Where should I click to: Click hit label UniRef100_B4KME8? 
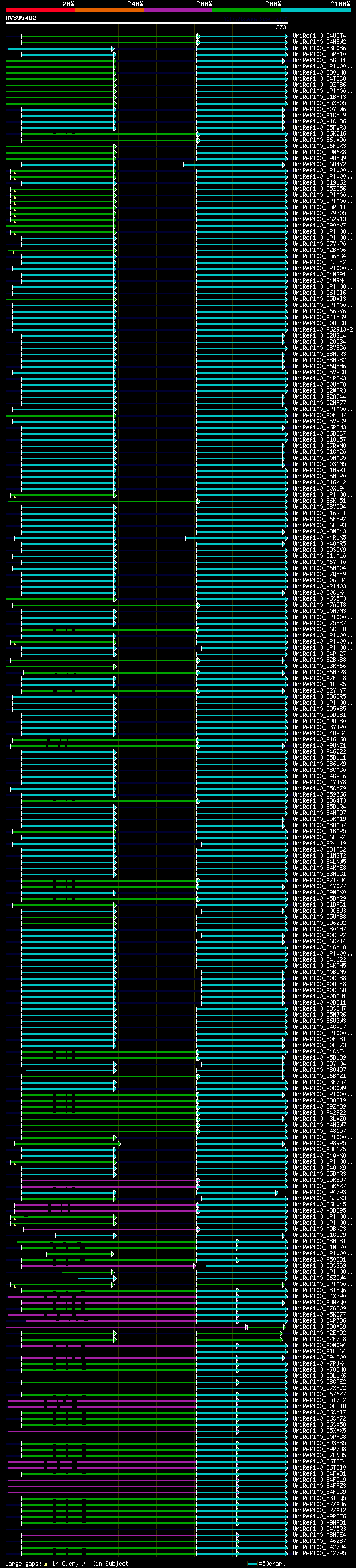319,868
